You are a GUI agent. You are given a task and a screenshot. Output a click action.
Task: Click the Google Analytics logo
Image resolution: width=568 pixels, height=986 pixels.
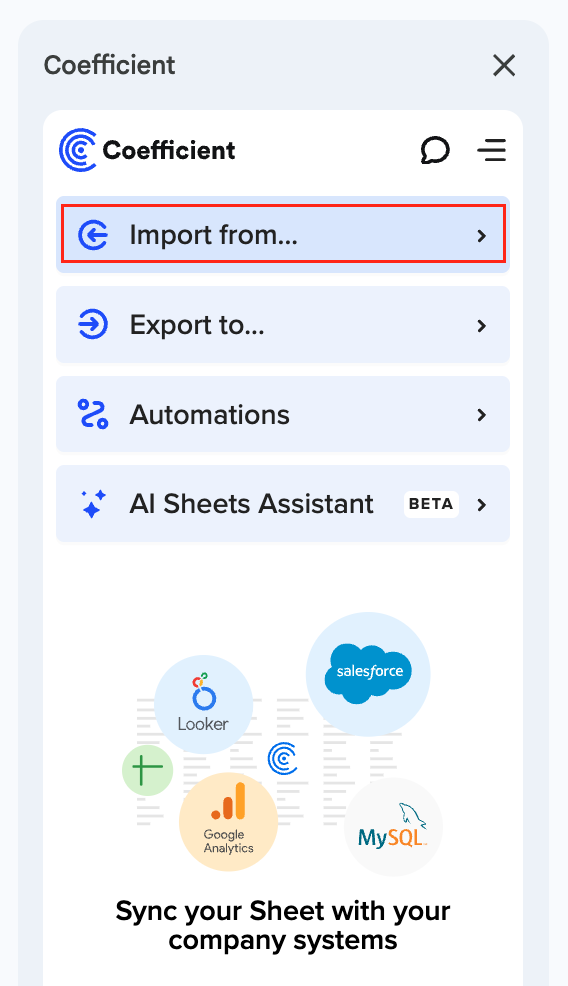[228, 822]
